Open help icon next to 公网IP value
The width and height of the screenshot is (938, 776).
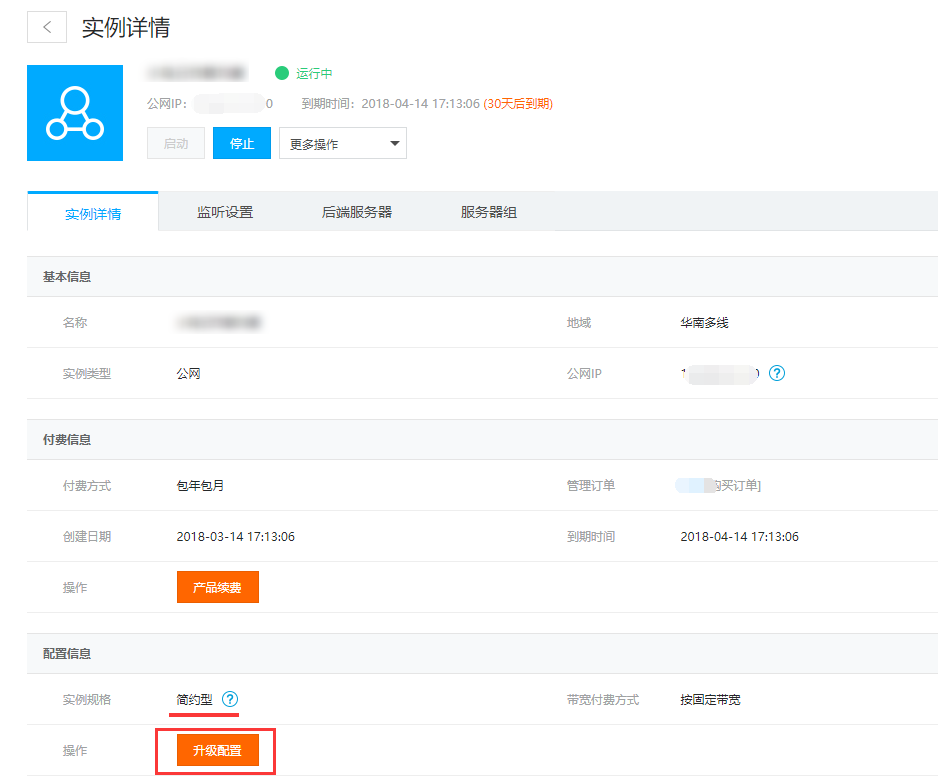point(777,373)
